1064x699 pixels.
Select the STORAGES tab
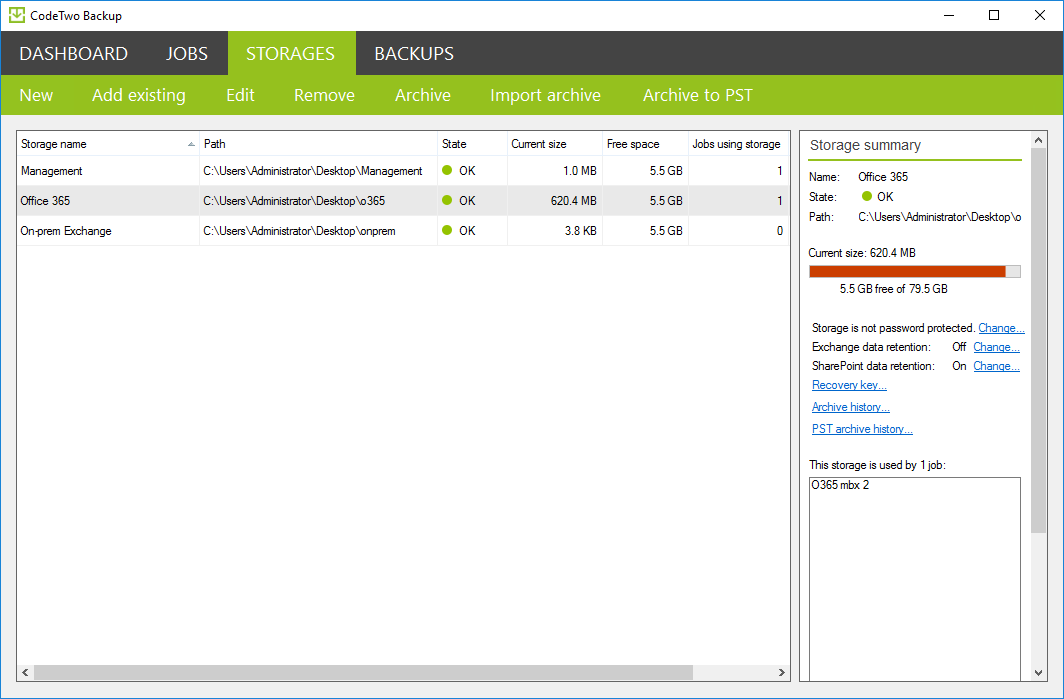coord(290,54)
